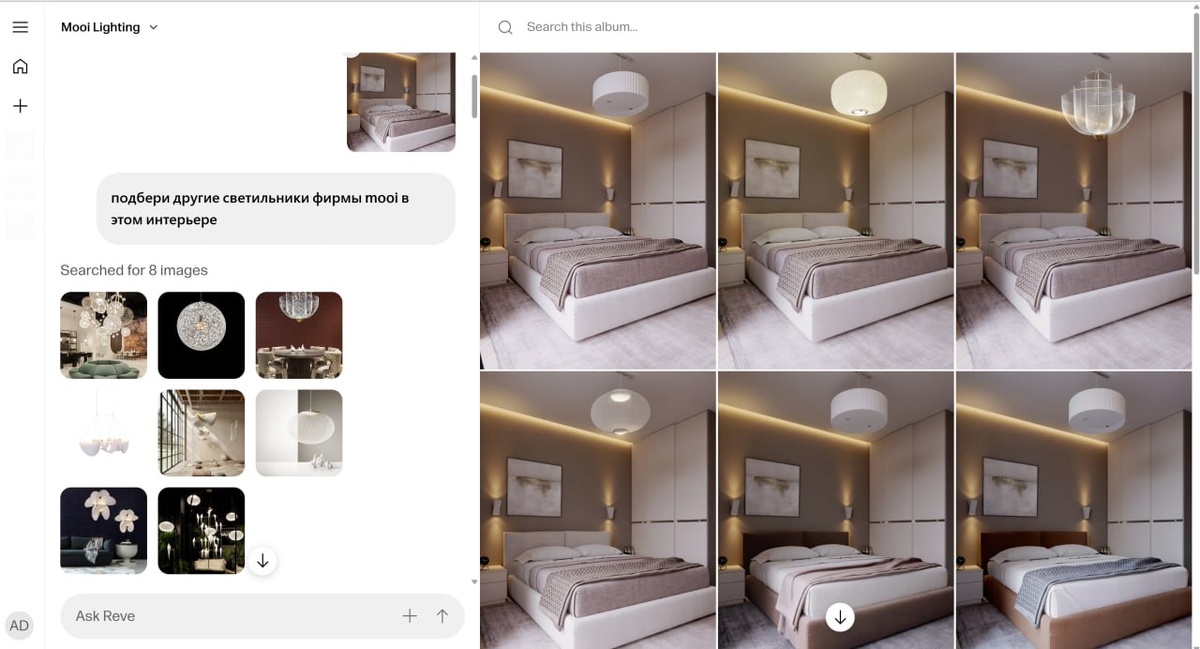Send the message with the up arrow

[x=442, y=616]
